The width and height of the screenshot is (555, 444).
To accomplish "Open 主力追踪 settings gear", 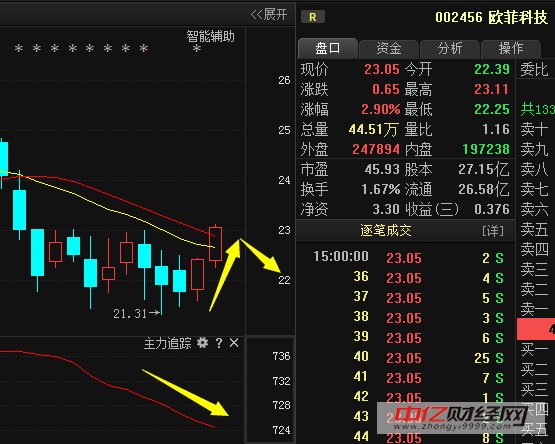I will 202,342.
